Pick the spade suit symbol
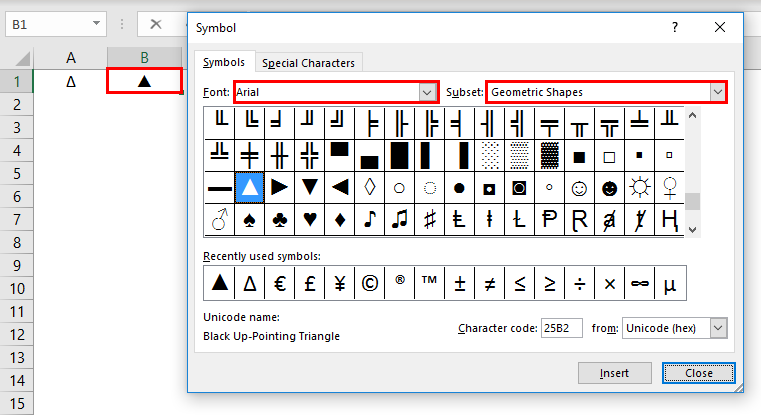Image resolution: width=761 pixels, height=415 pixels. click(x=250, y=218)
